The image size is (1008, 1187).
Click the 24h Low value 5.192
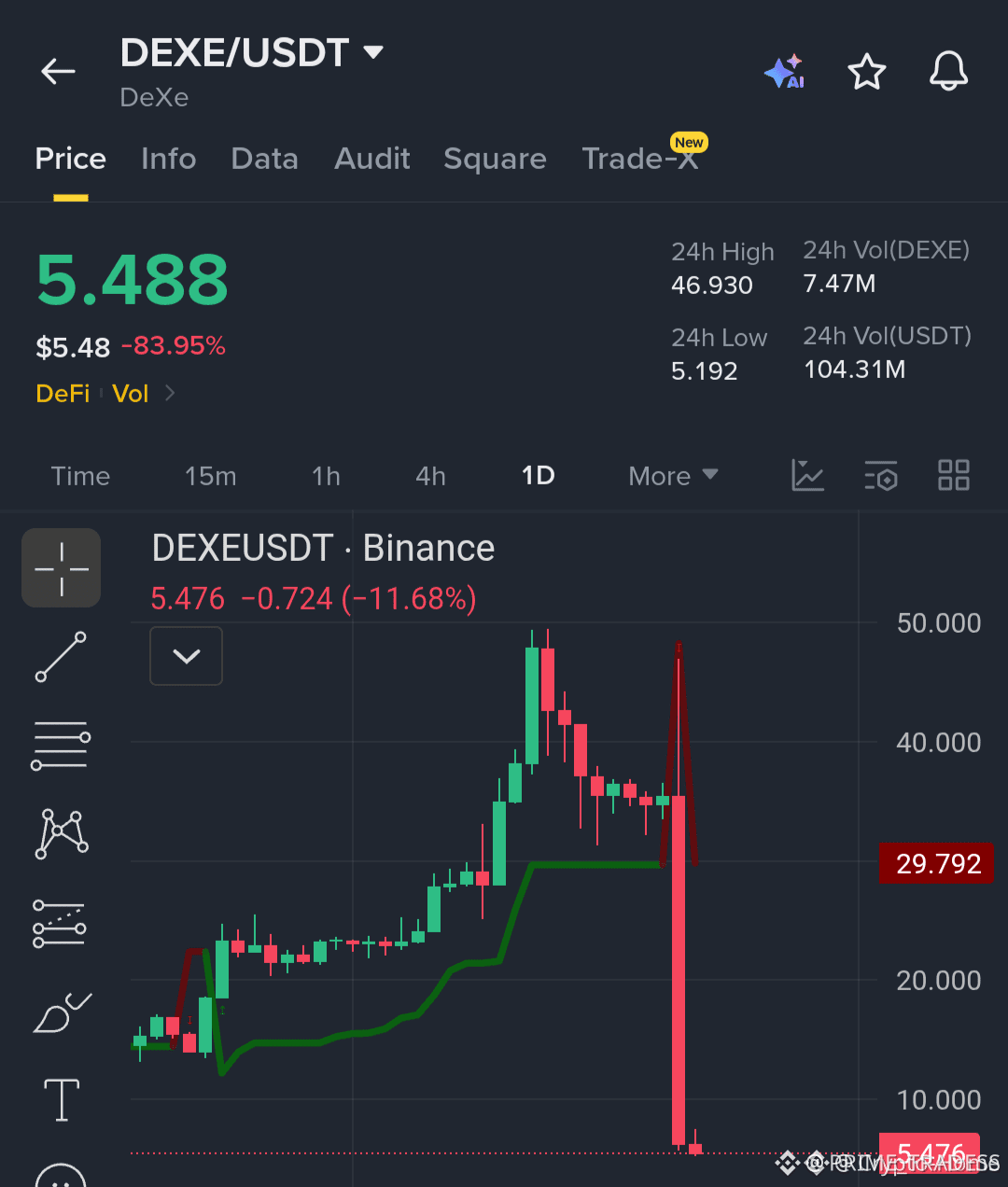(705, 370)
